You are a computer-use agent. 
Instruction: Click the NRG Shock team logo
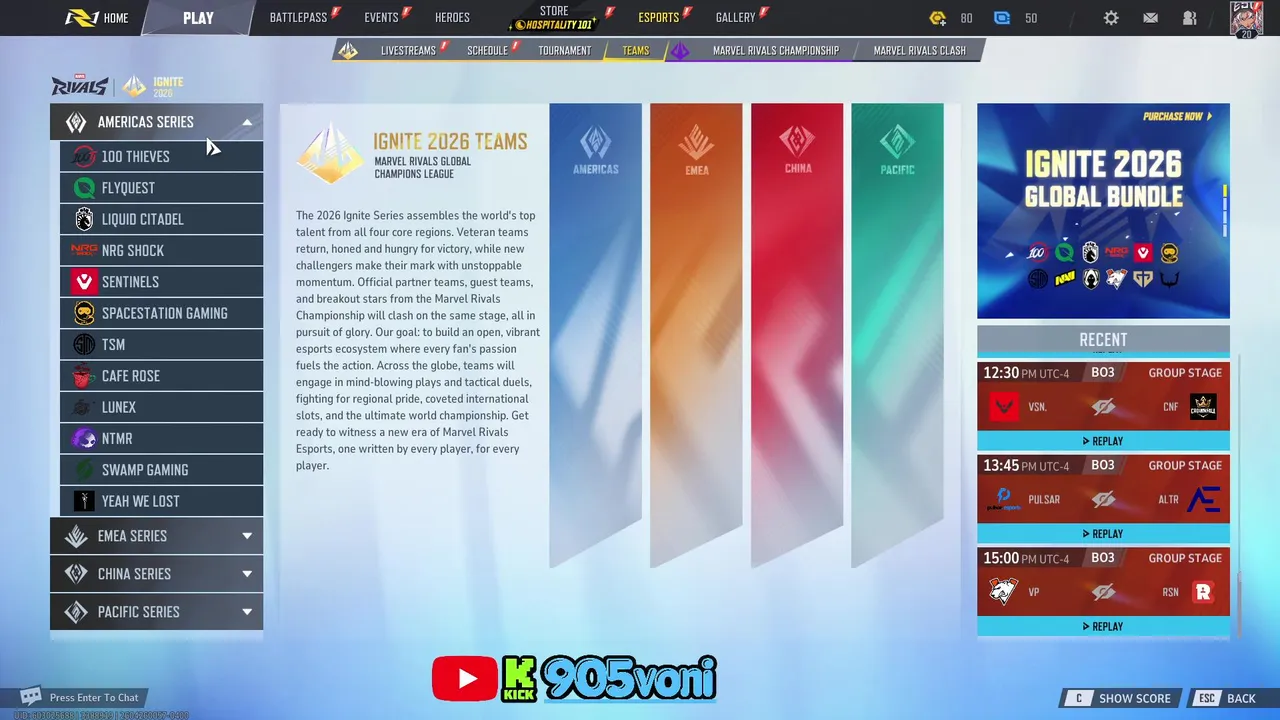tap(85, 250)
